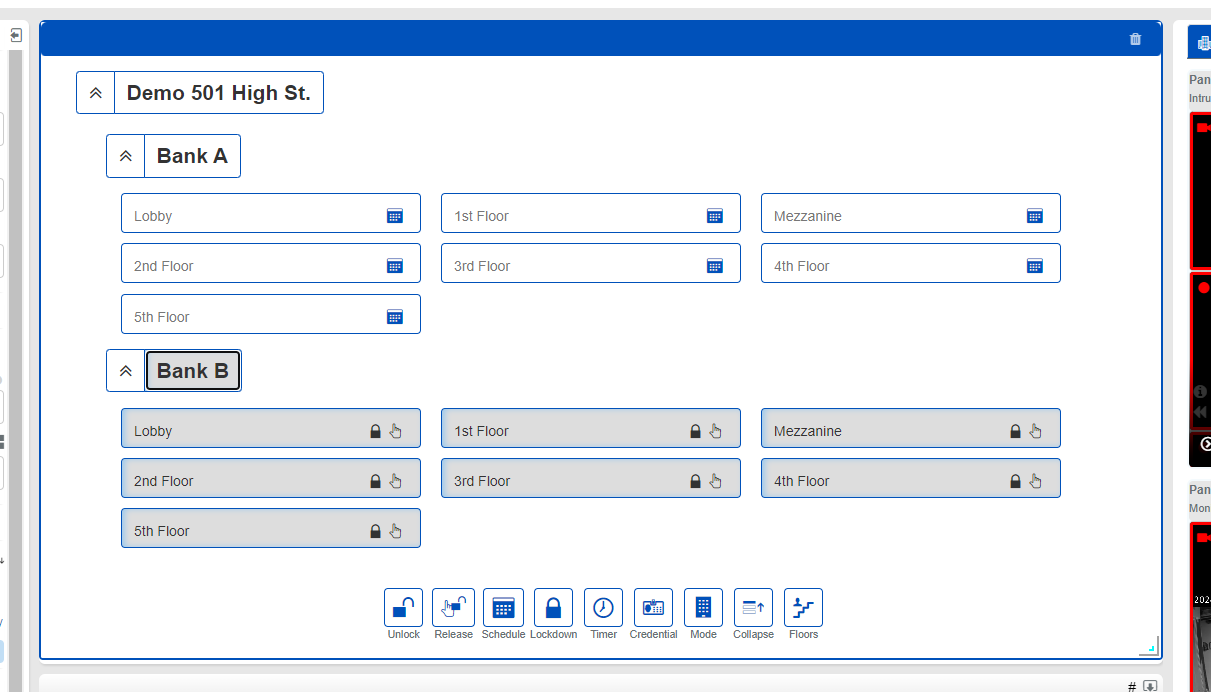The height and width of the screenshot is (692, 1211).
Task: Open the Credential badge tool
Action: (653, 607)
